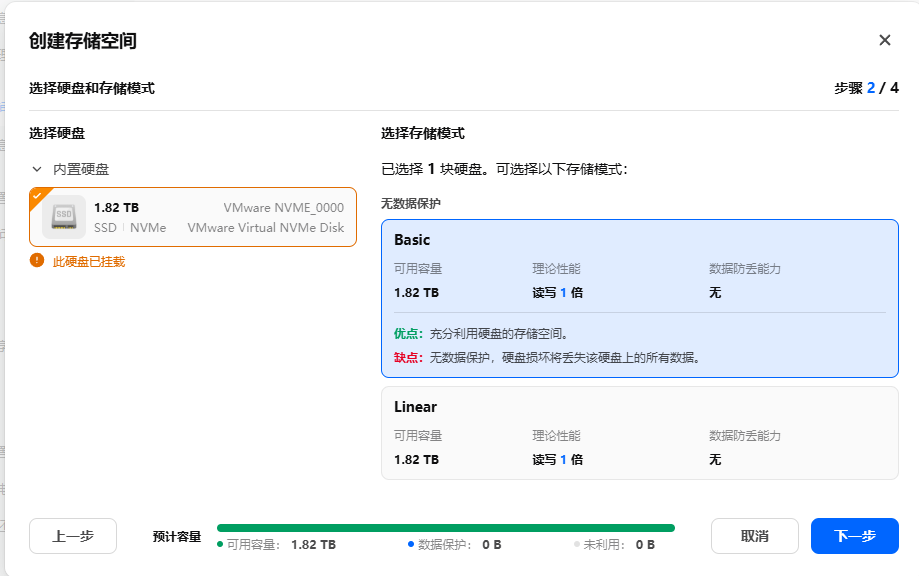The image size is (919, 576).
Task: Click the 内置硬盘 group label
Action: click(x=81, y=170)
